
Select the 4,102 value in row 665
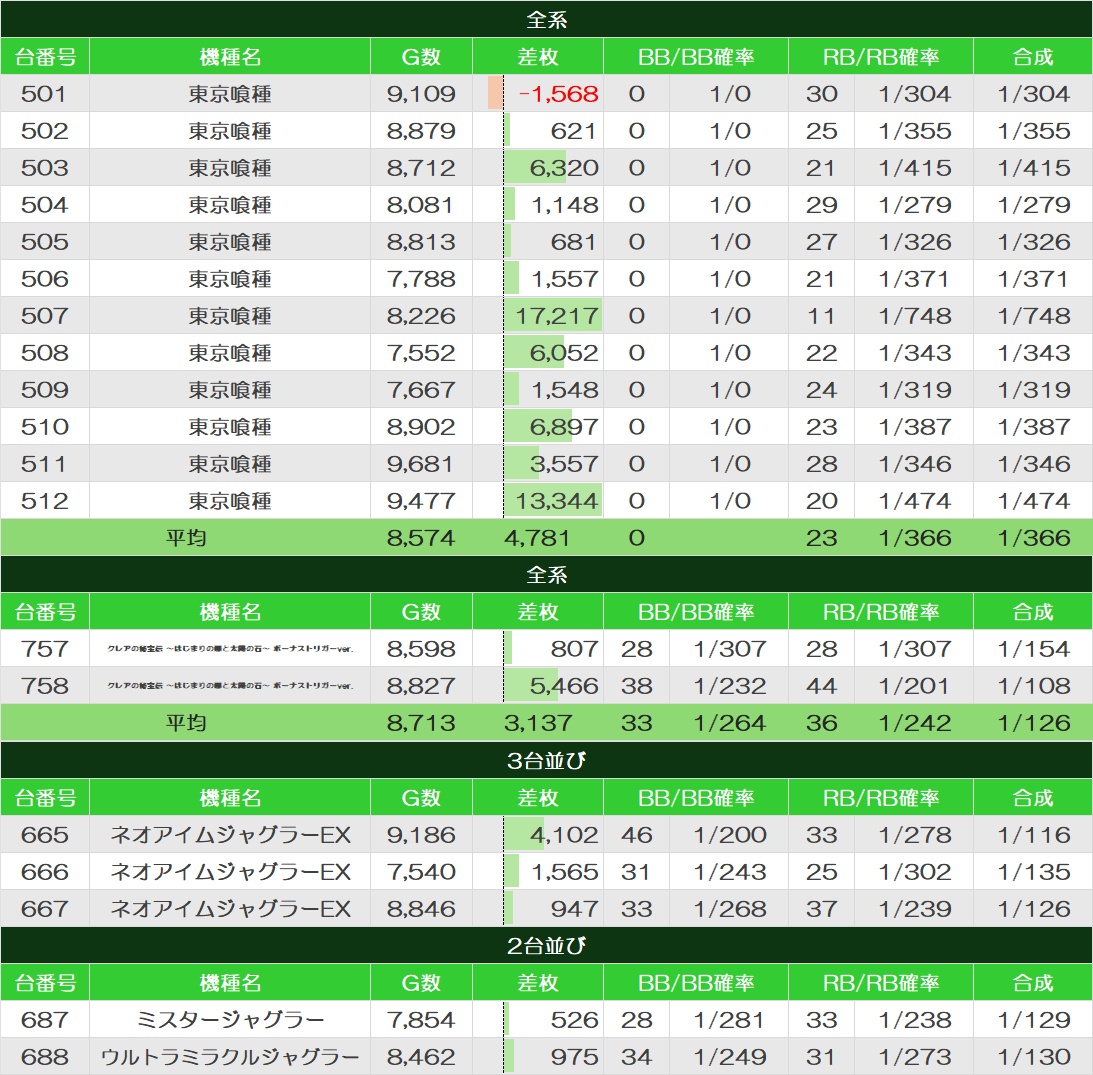tap(563, 834)
